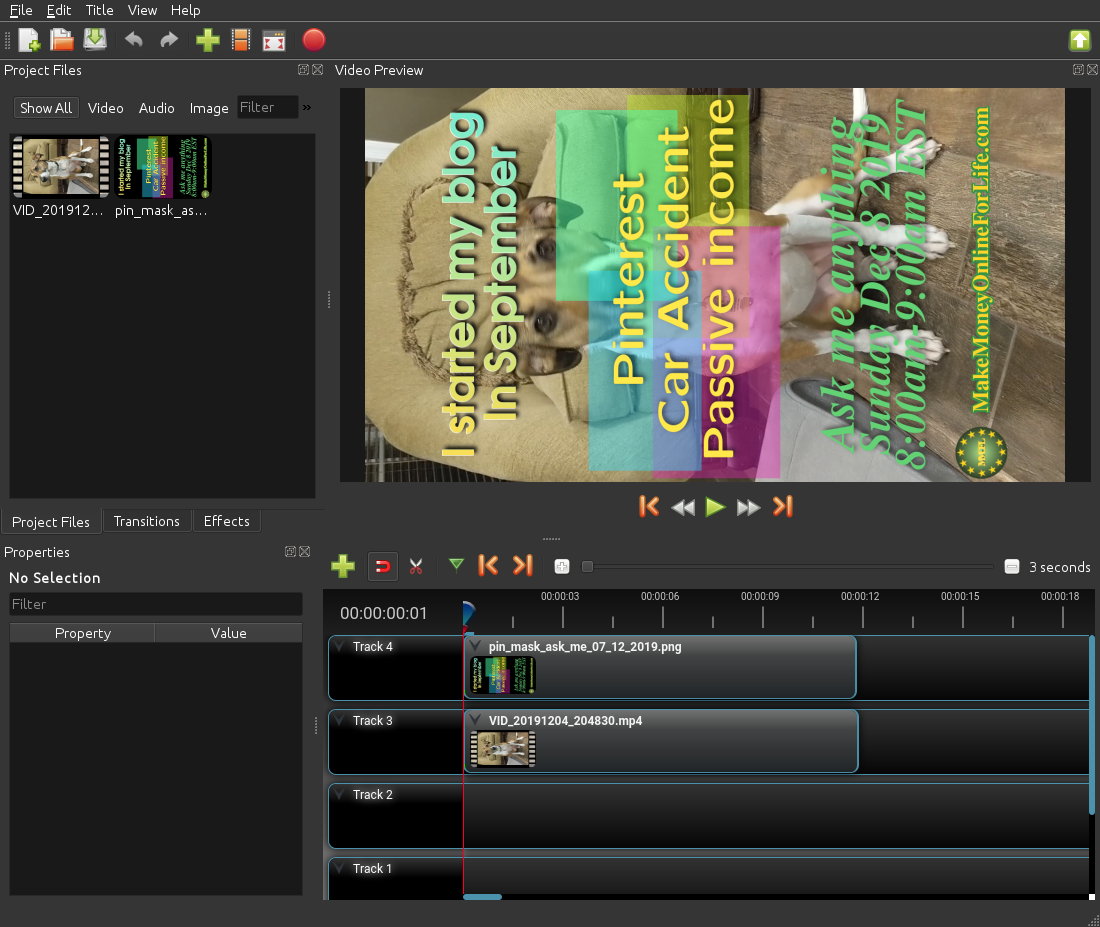Click the Value column header
This screenshot has width=1100, height=927.
pos(228,633)
